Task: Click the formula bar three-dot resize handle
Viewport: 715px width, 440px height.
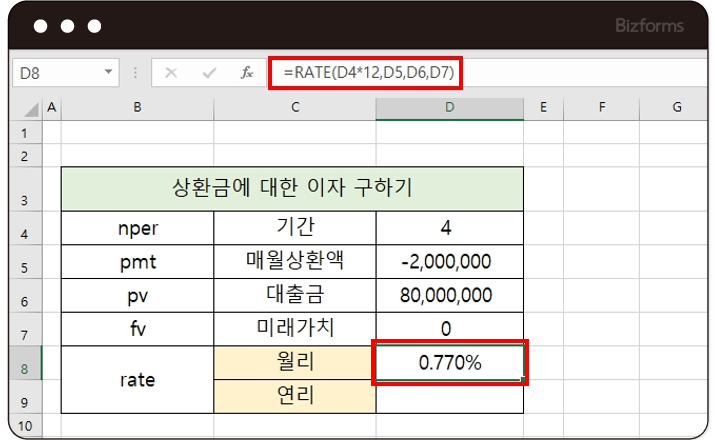Action: click(136, 73)
